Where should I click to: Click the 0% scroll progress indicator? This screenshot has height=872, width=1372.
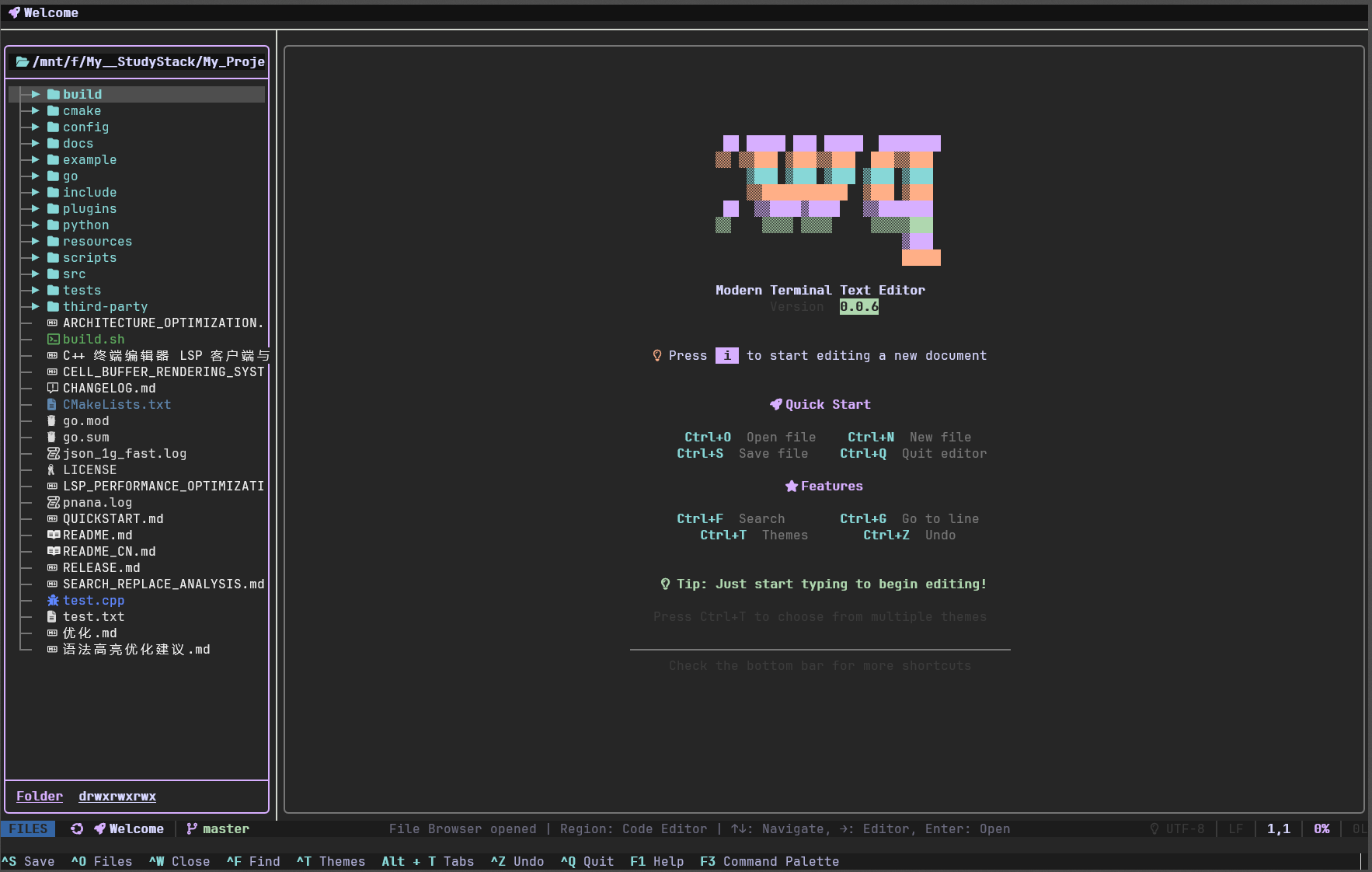tap(1322, 828)
